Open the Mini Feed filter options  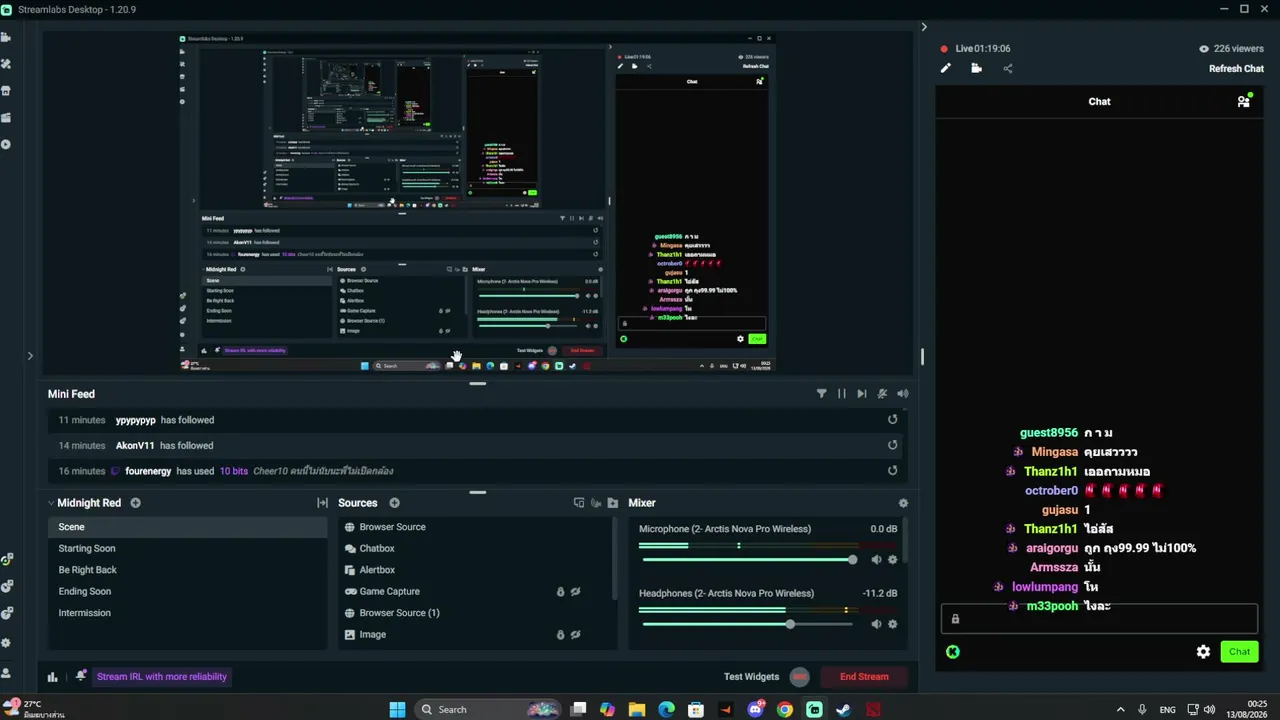(822, 394)
